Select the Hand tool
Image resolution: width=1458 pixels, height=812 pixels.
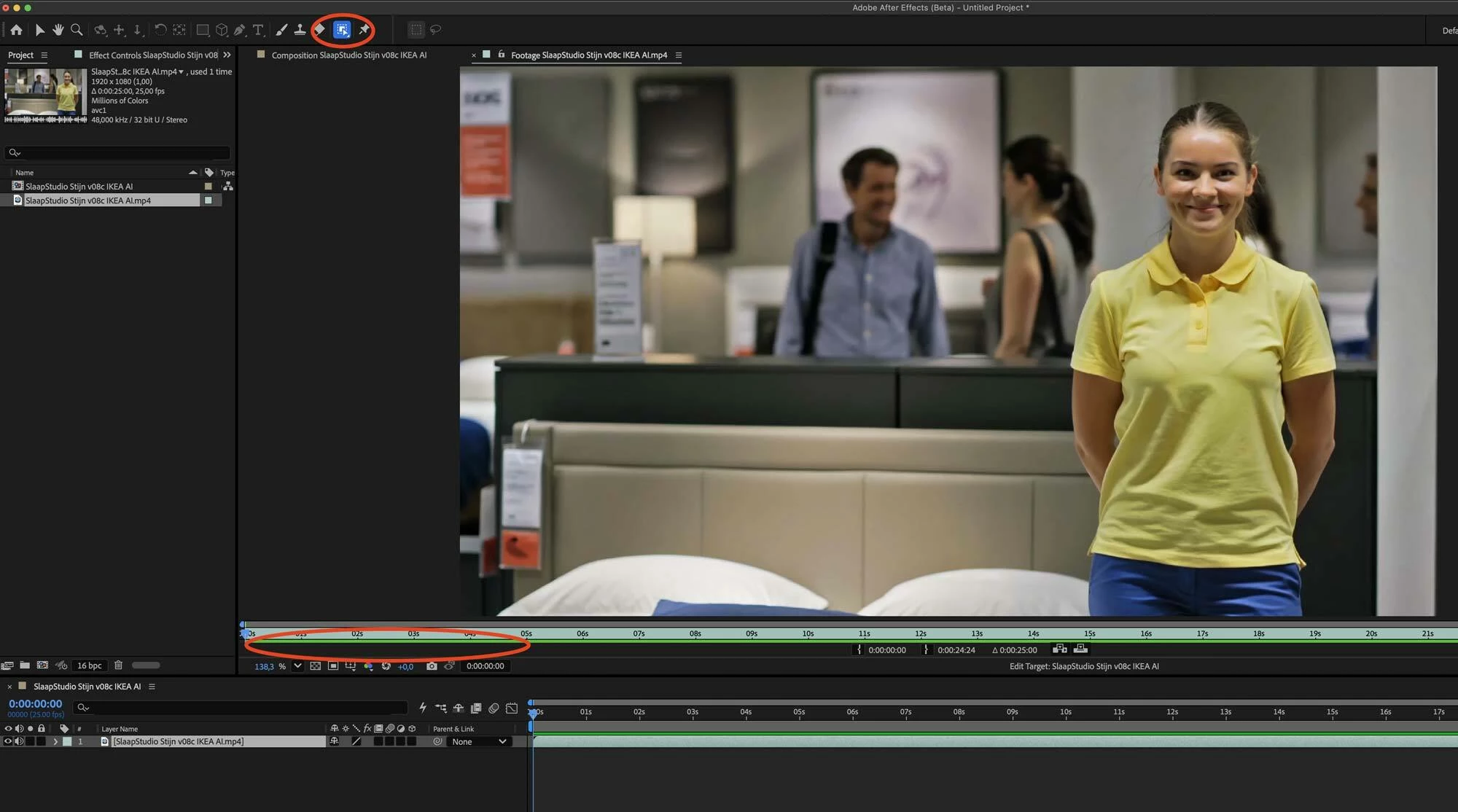tap(58, 30)
